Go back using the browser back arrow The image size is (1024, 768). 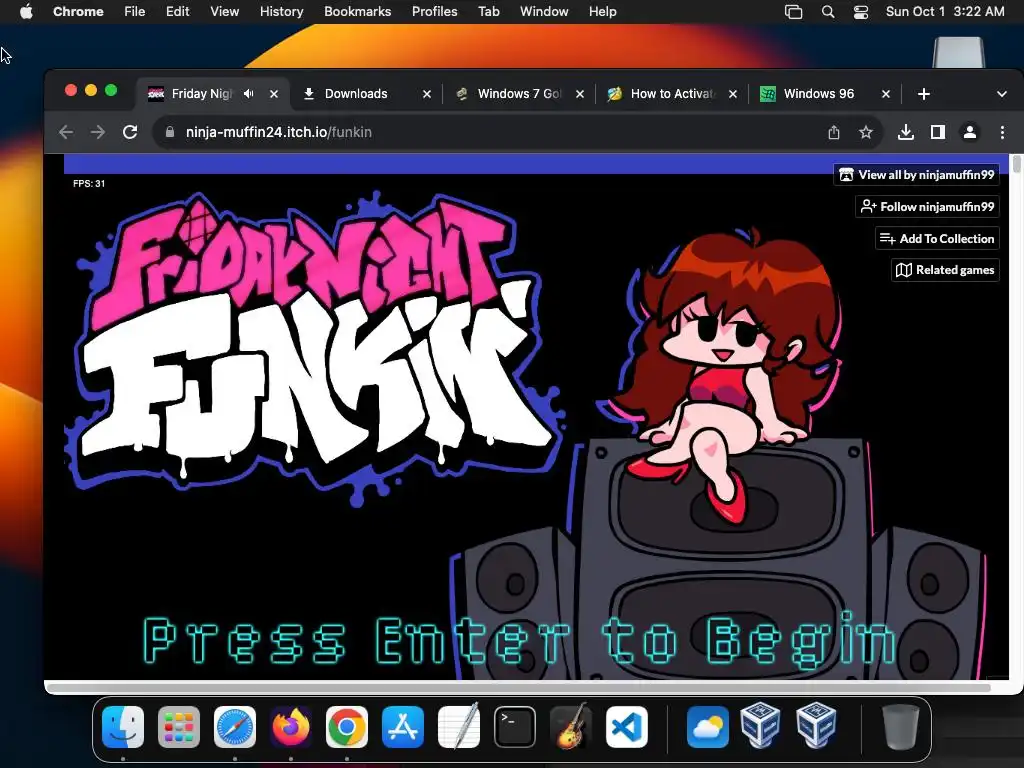tap(66, 132)
